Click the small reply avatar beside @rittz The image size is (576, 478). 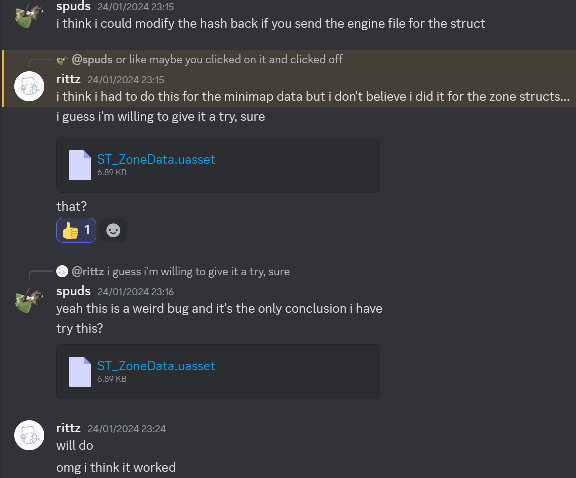click(x=62, y=271)
